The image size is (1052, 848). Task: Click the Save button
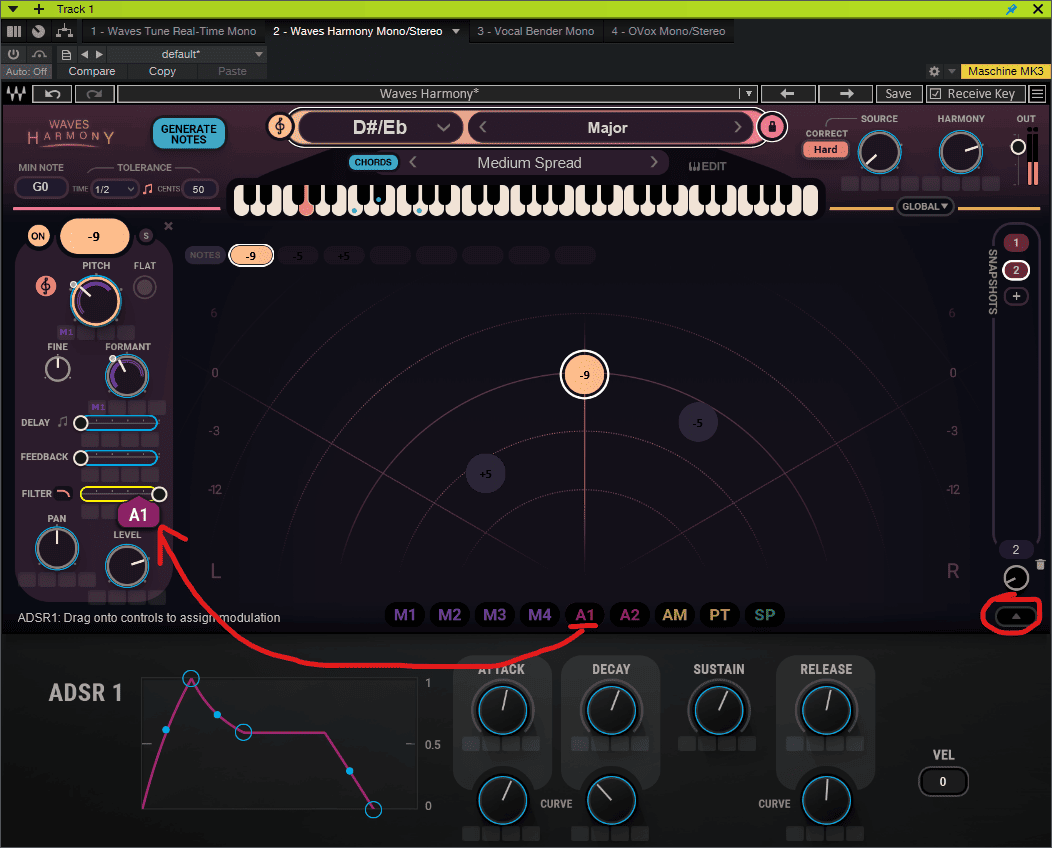[x=898, y=94]
